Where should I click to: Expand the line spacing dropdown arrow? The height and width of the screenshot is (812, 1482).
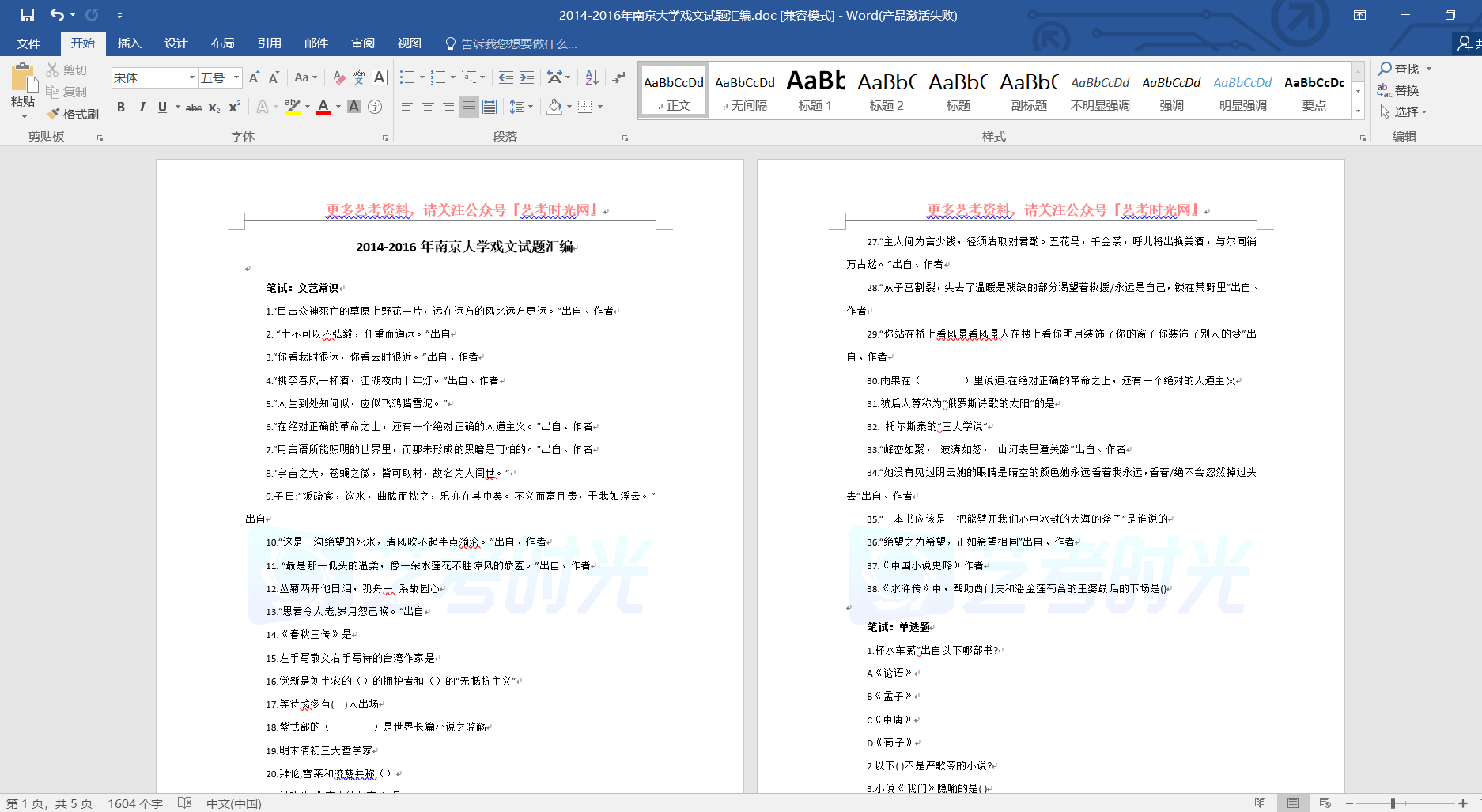[x=531, y=107]
